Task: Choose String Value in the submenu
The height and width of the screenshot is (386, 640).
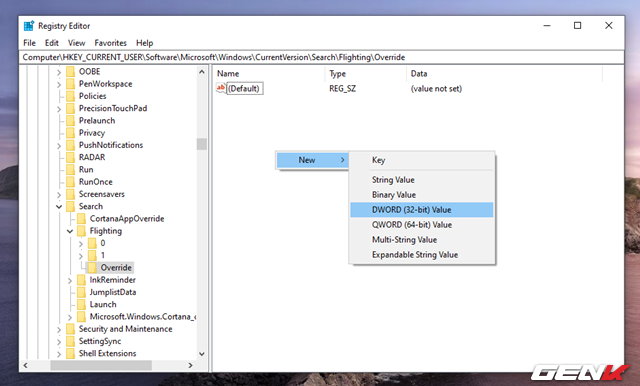Action: 422,180
